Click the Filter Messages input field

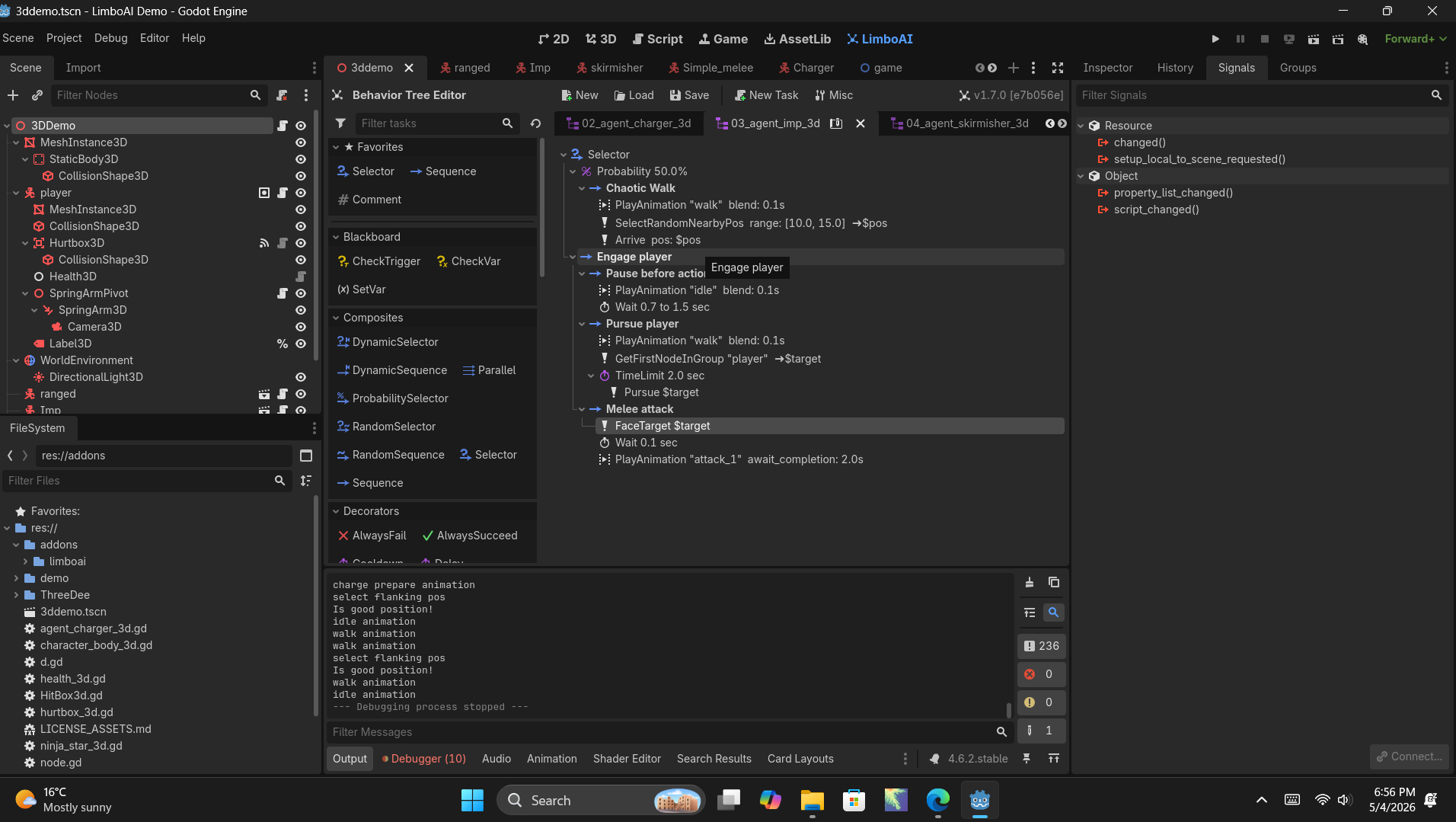tap(663, 732)
